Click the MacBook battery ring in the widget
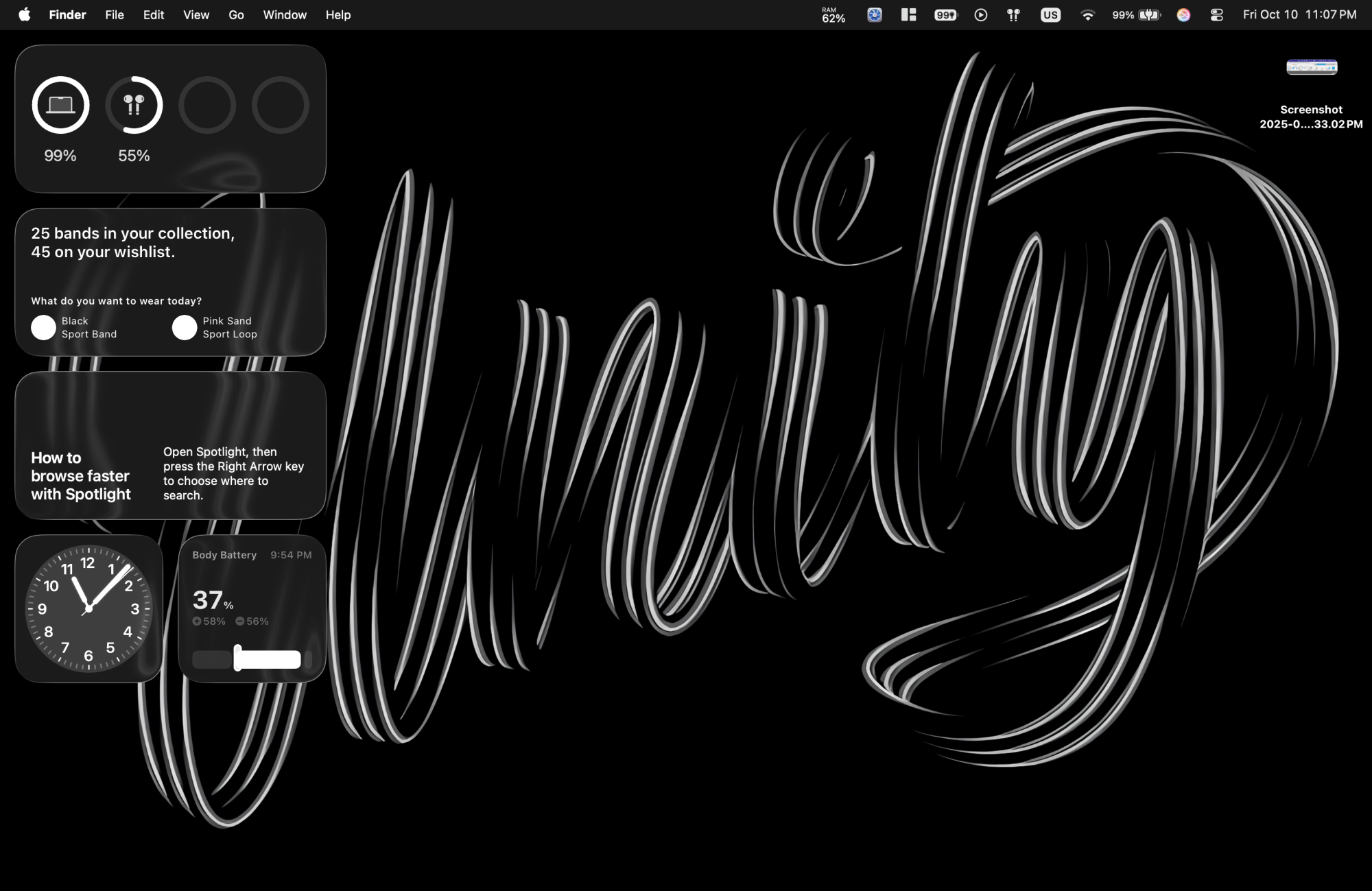The height and width of the screenshot is (891, 1372). pyautogui.click(x=60, y=105)
